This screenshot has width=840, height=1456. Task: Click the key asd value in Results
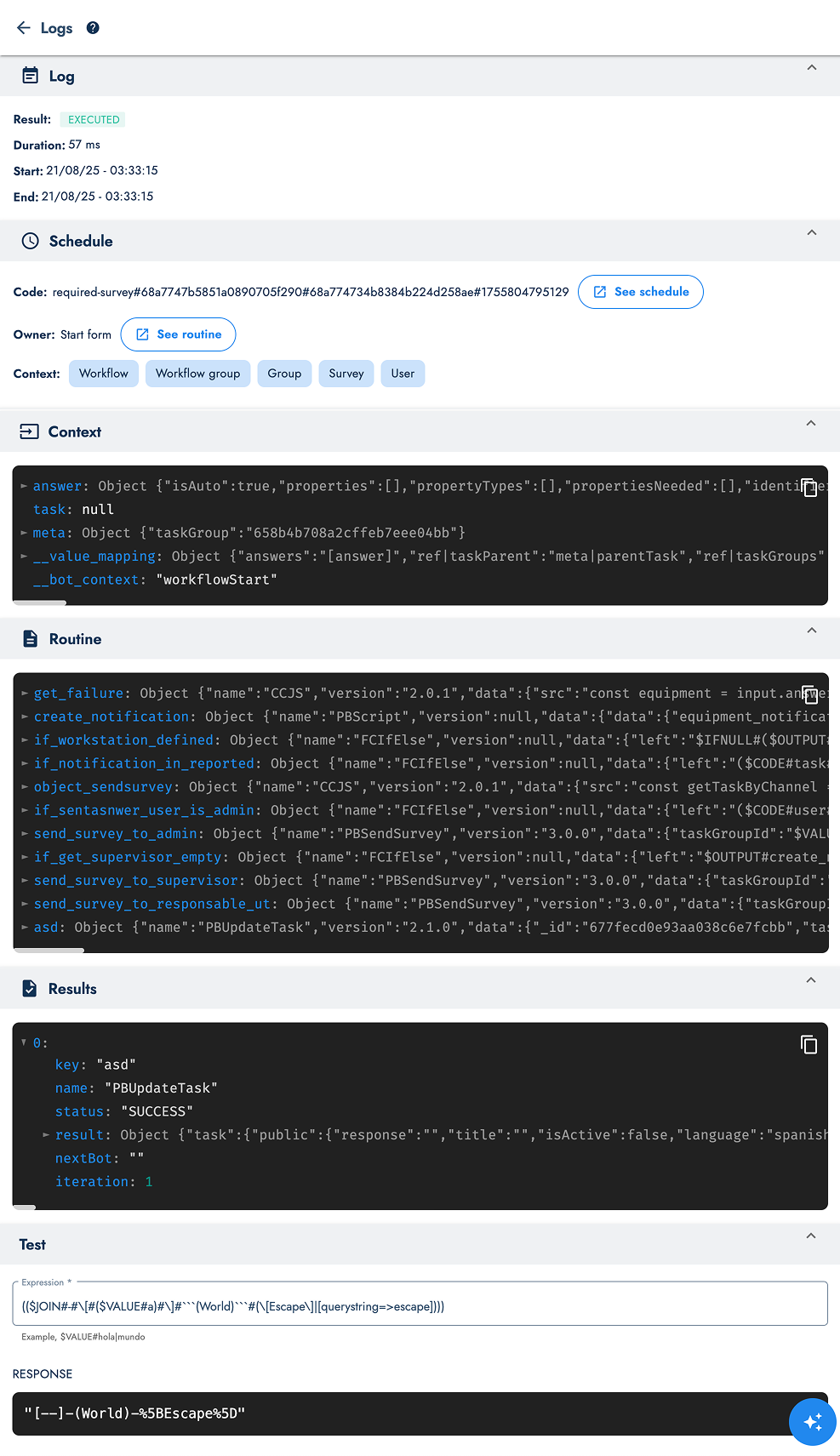pos(117,1065)
